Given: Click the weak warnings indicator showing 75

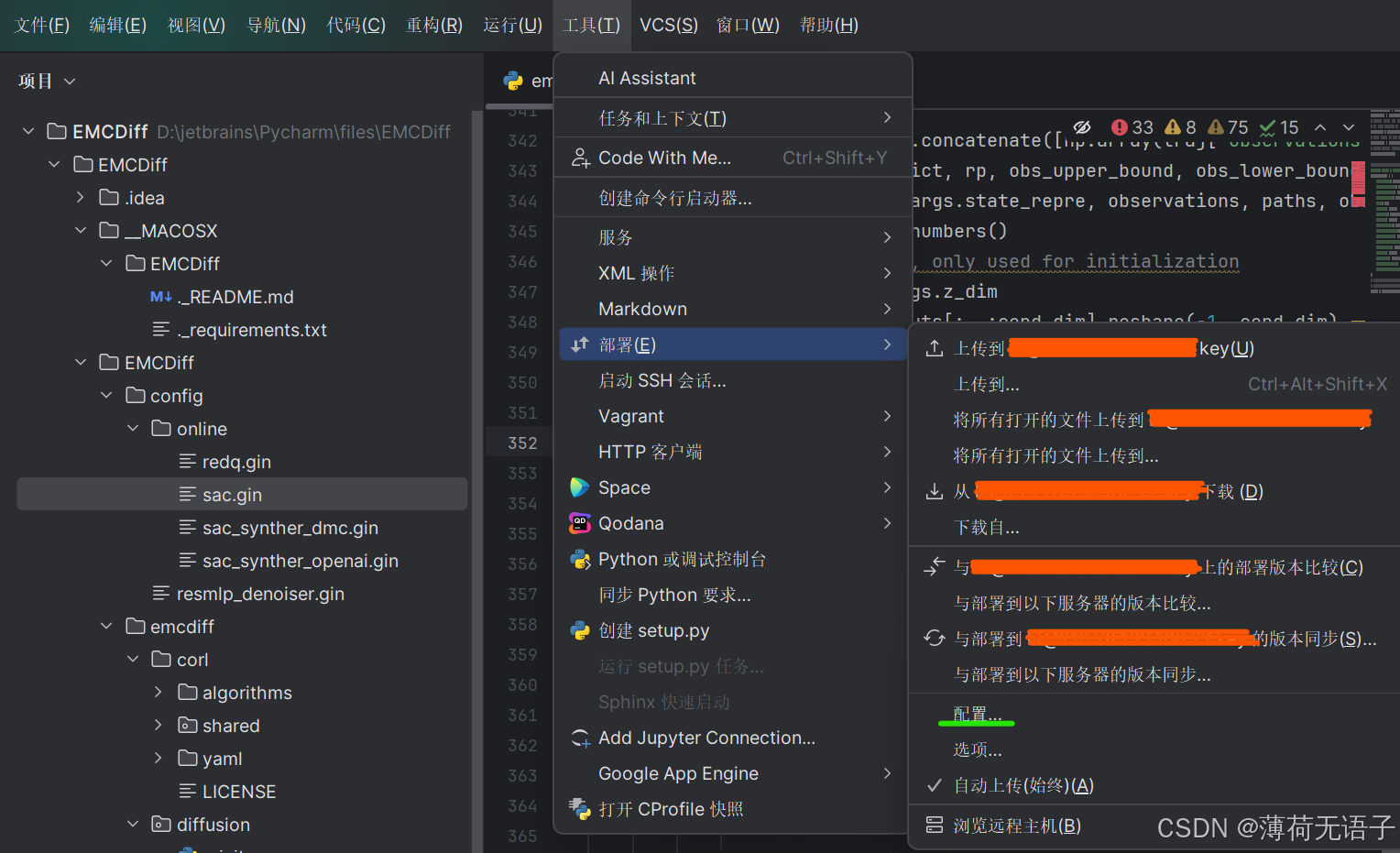Looking at the screenshot, I should (1228, 127).
